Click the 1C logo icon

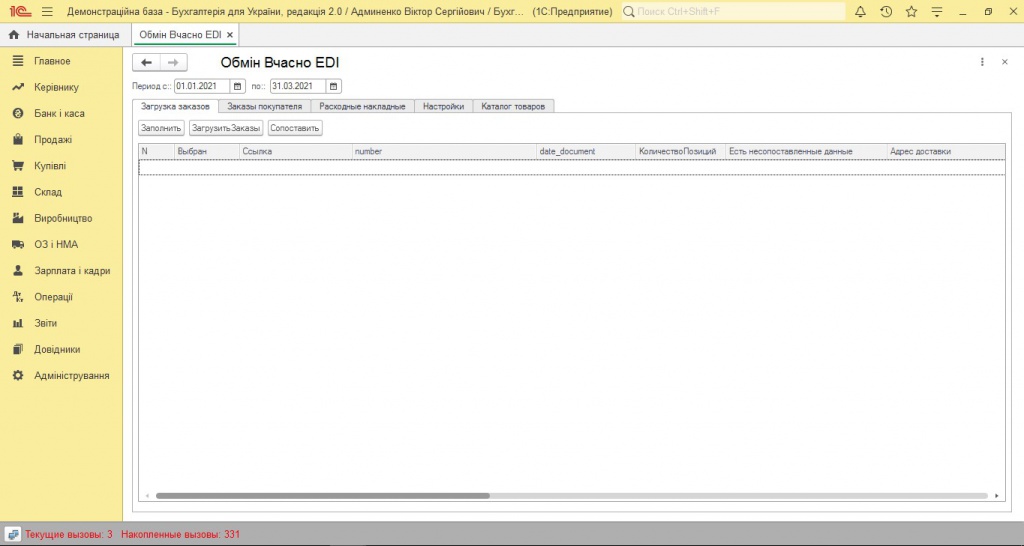(20, 12)
